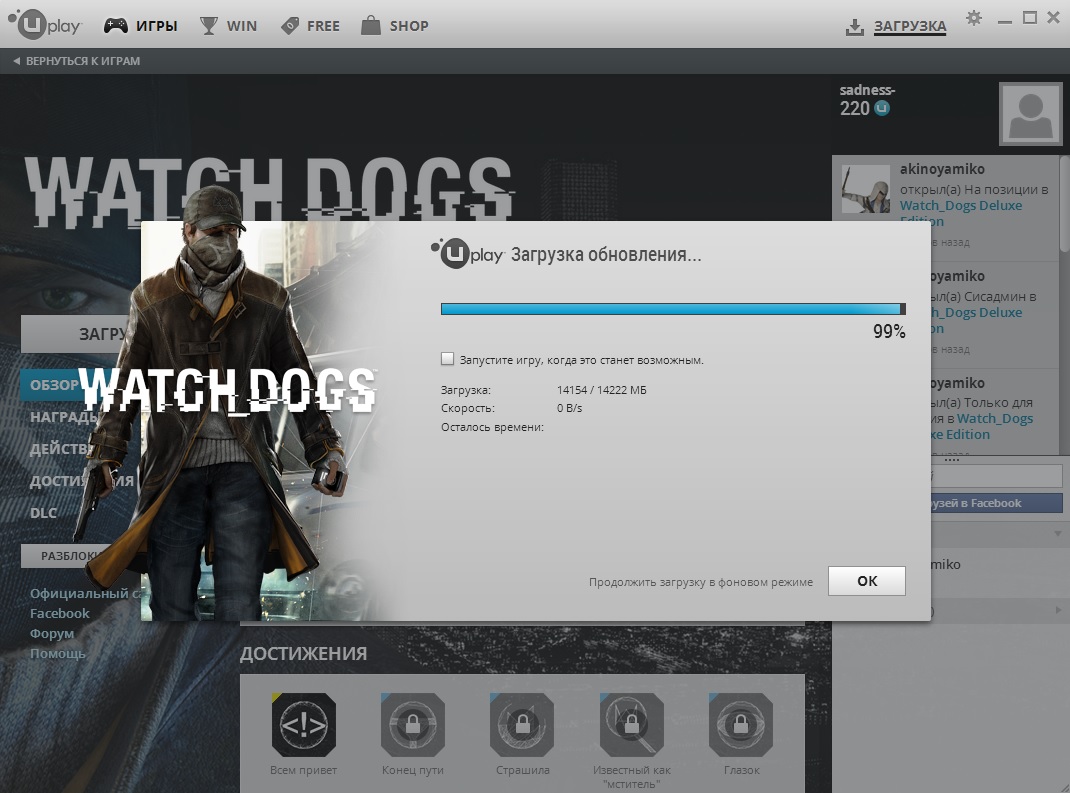
Task: Open the WIN rewards tab
Action: pos(242,27)
